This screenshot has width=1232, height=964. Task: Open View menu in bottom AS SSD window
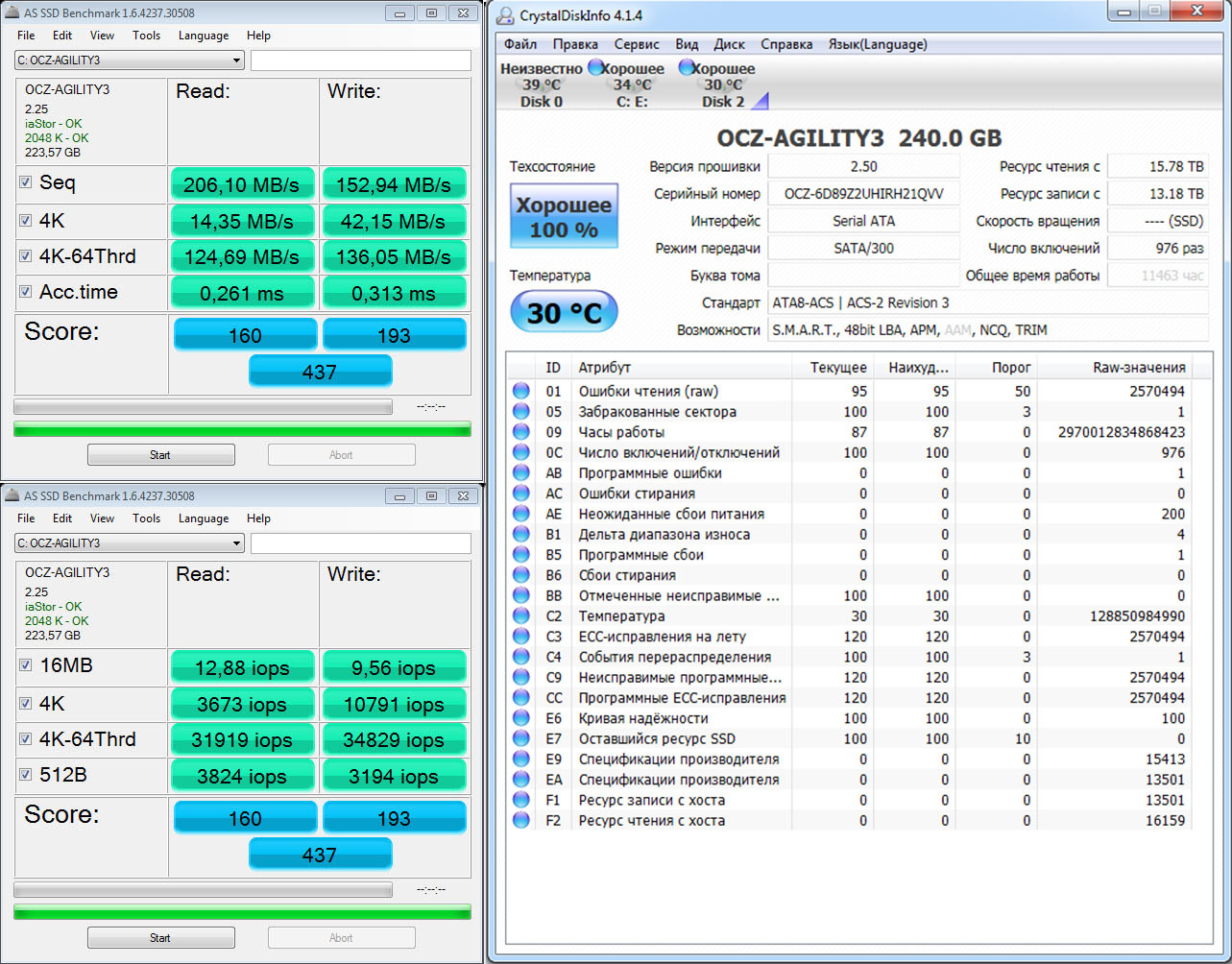pyautogui.click(x=102, y=518)
